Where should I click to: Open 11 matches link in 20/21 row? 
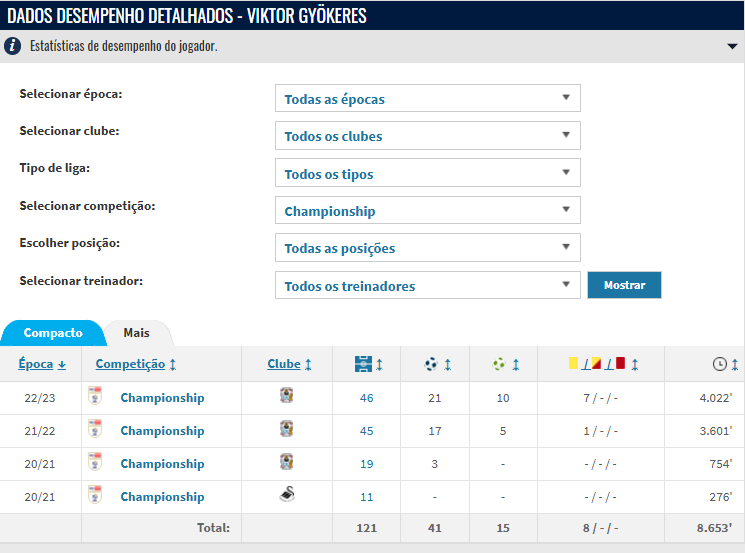point(366,497)
